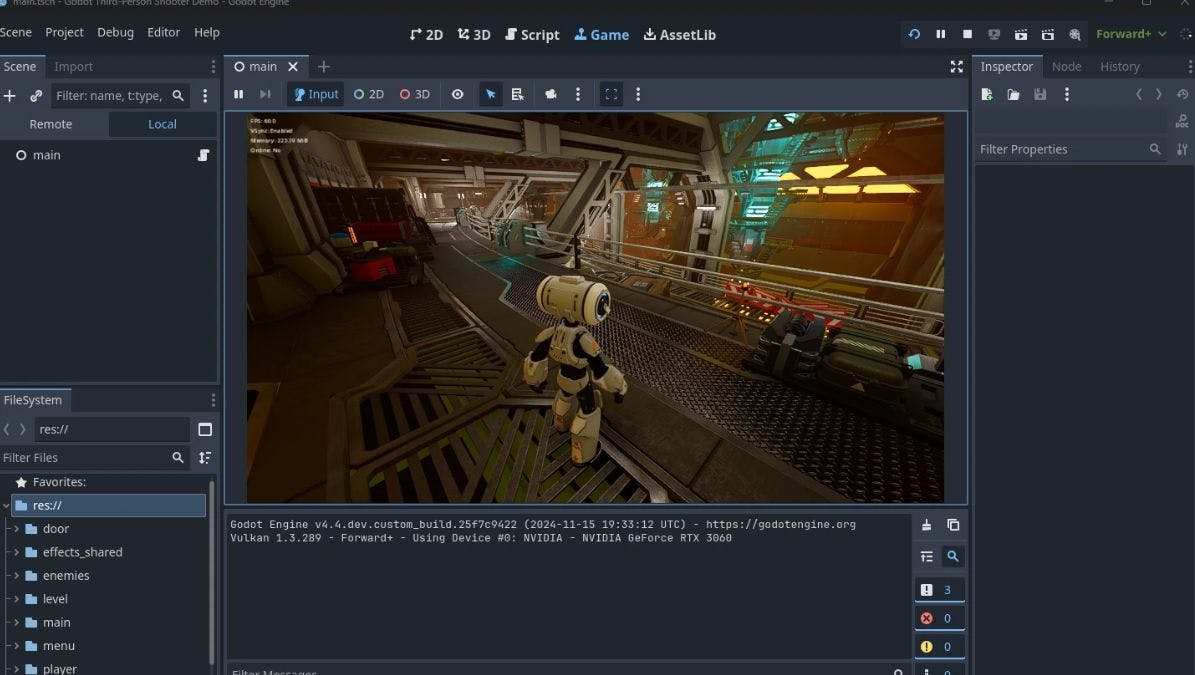Click the add new node plus icon
This screenshot has width=1195, height=675.
coord(10,96)
